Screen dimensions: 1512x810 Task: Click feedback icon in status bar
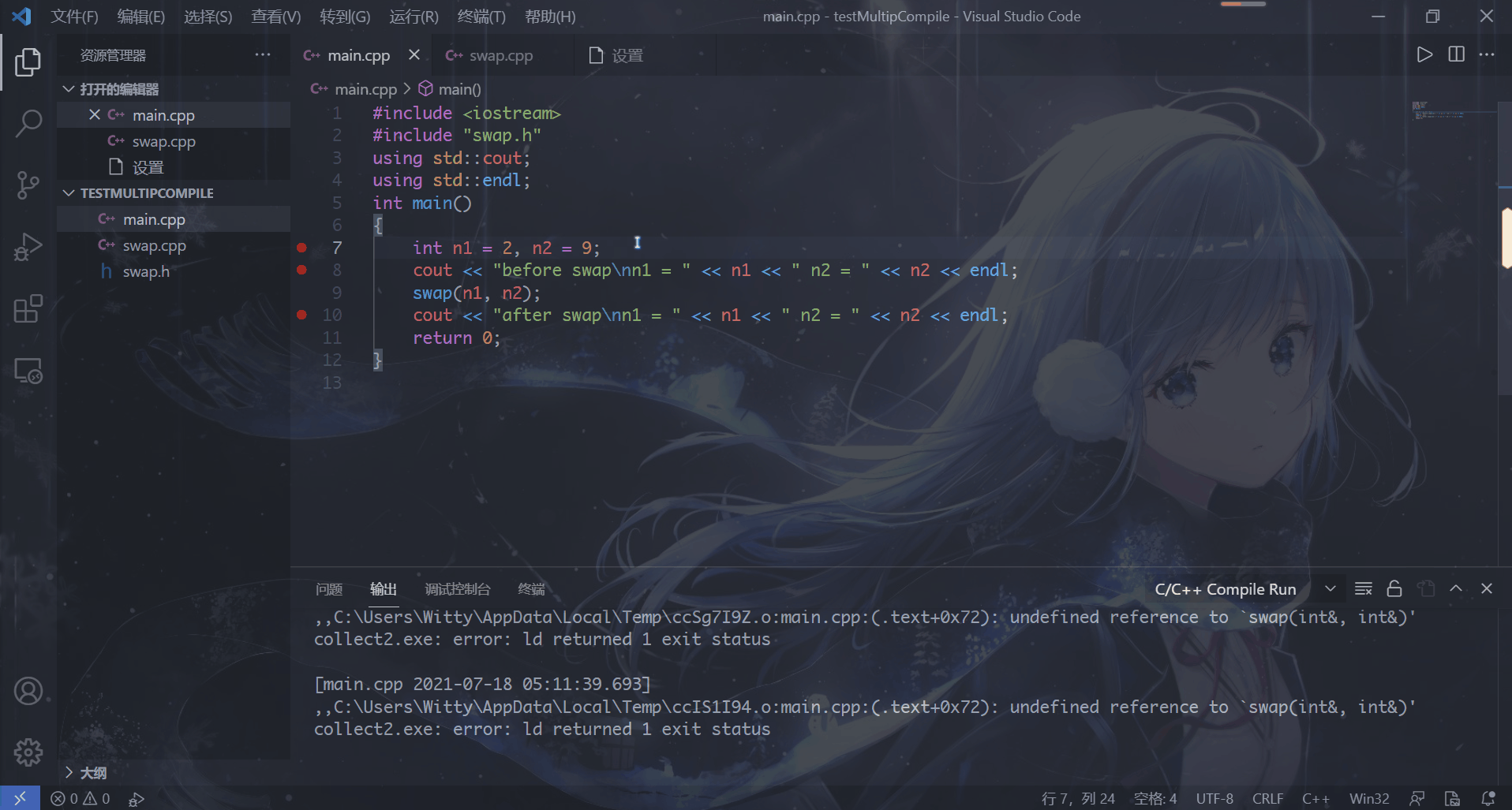tap(1417, 798)
